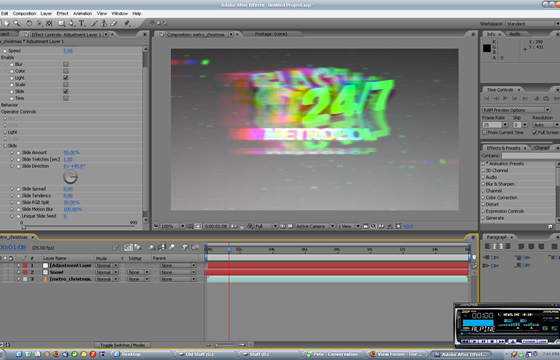Viewport: 560px width, 360px height.
Task: Click the Effects & Presets Contains search field
Action: pyautogui.click(x=530, y=156)
